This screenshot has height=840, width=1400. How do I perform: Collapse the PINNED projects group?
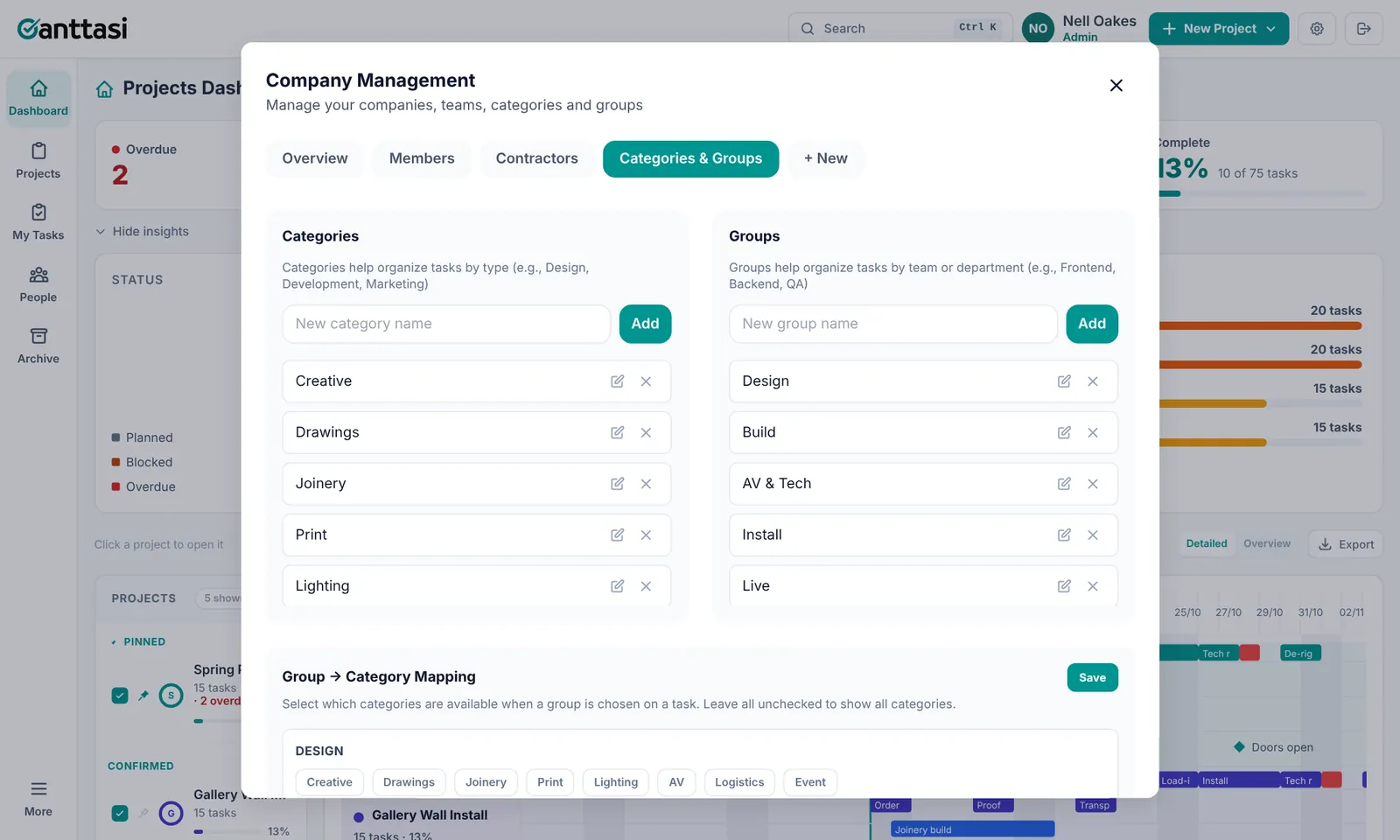coord(137,641)
